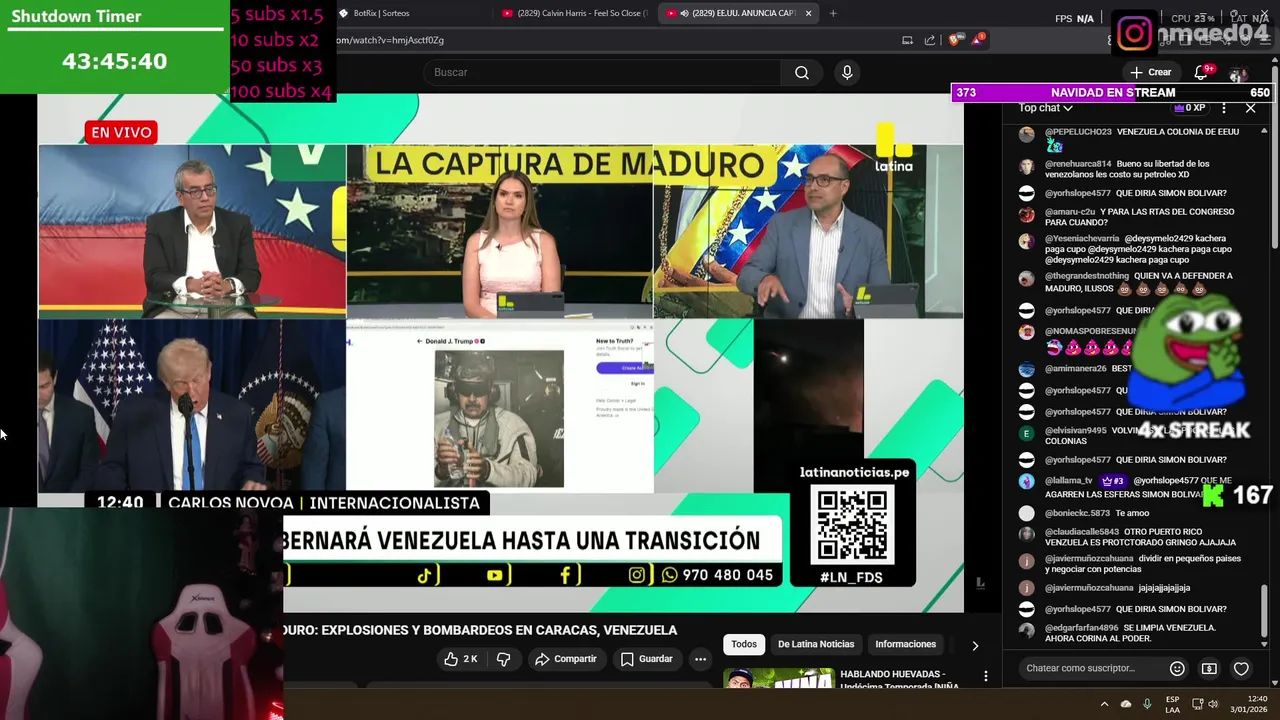The image size is (1280, 720).
Task: Open Brave Shields lion icon
Action: coord(955,40)
